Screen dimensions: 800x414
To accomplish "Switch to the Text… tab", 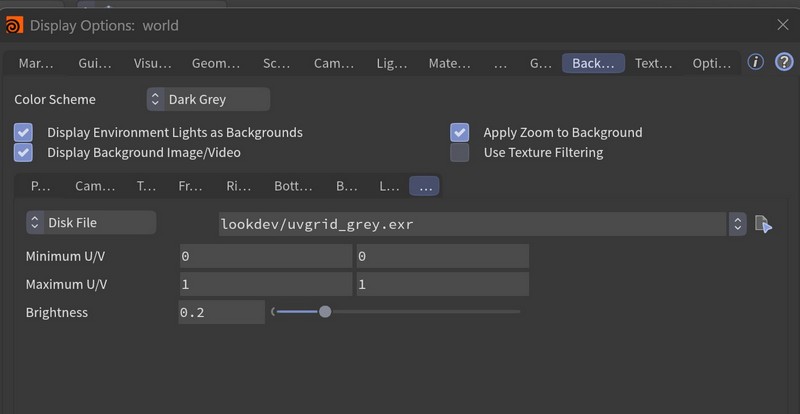I will click(653, 63).
